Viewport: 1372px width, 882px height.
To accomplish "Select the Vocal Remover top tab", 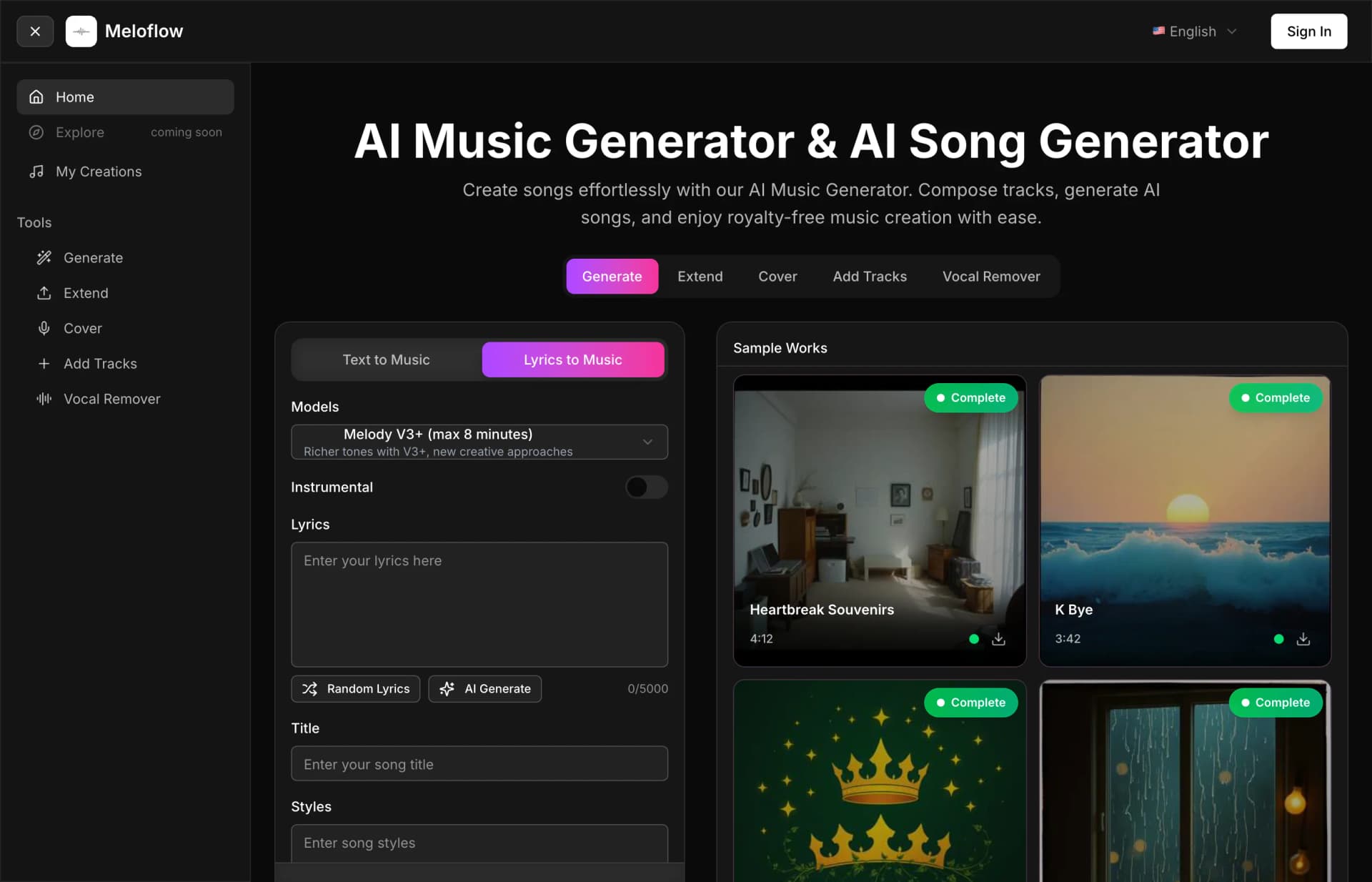I will coord(990,277).
